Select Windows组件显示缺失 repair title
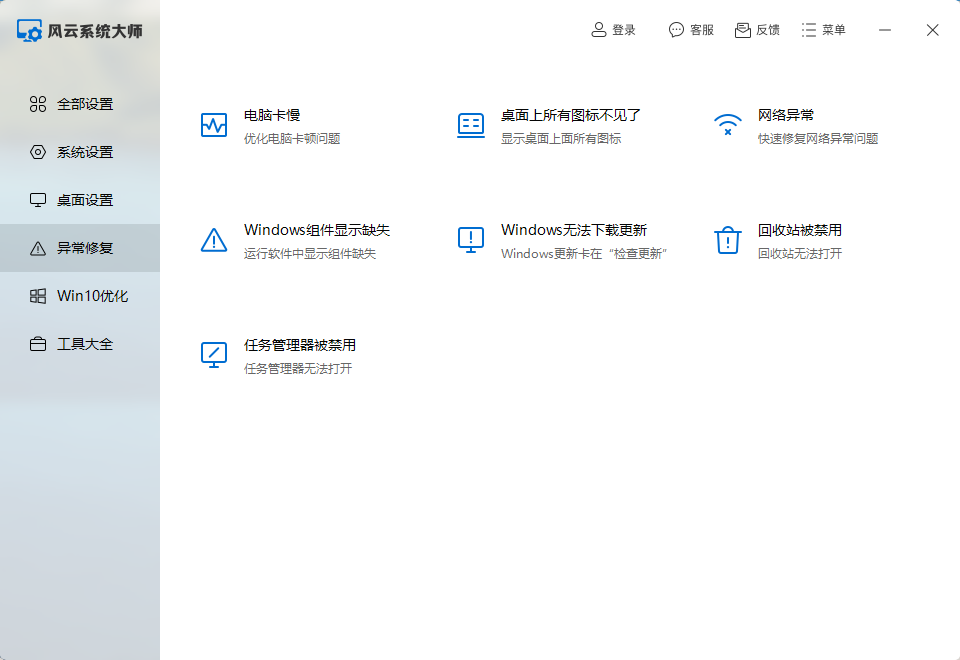 (317, 230)
